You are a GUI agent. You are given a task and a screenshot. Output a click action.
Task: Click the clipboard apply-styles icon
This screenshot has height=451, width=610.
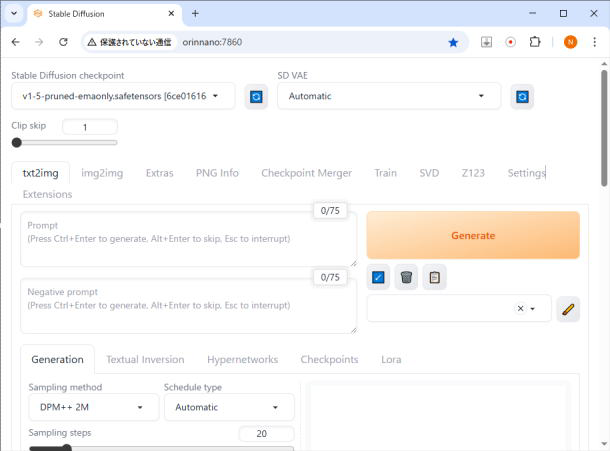[x=434, y=277]
